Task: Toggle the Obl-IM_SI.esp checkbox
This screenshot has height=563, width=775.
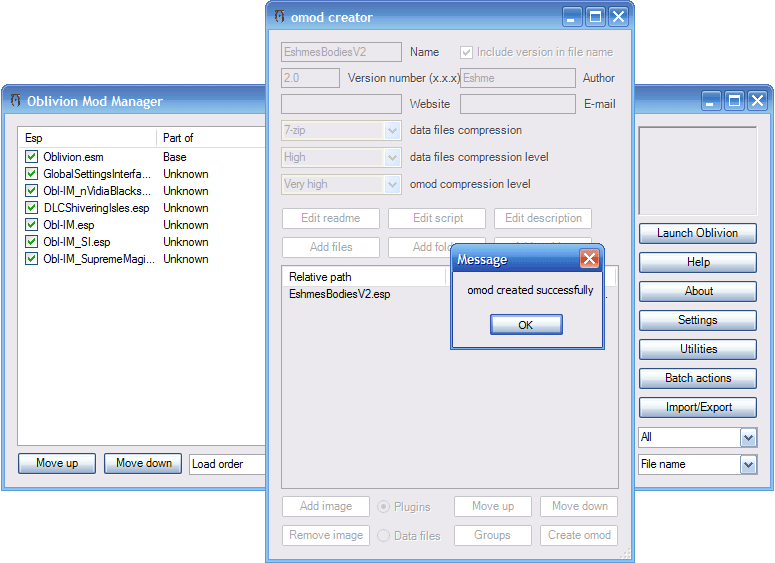Action: 32,242
